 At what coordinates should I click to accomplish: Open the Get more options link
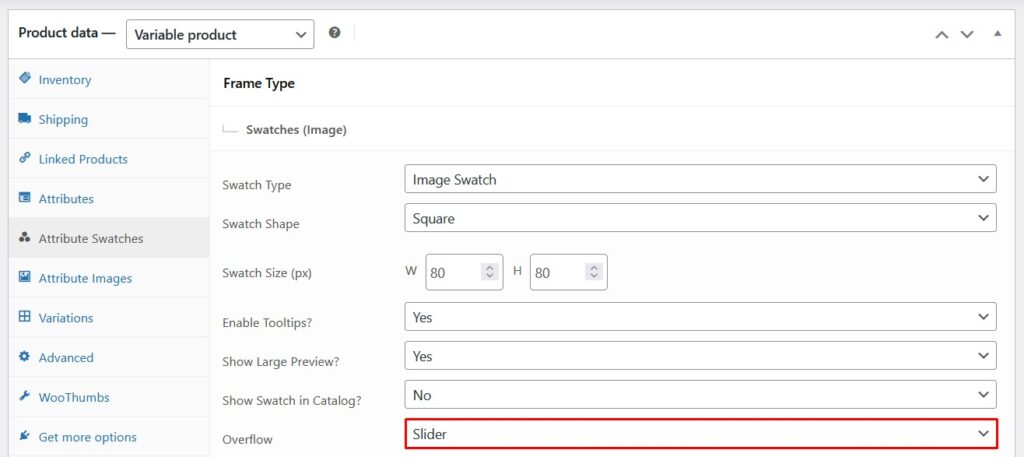(x=87, y=437)
